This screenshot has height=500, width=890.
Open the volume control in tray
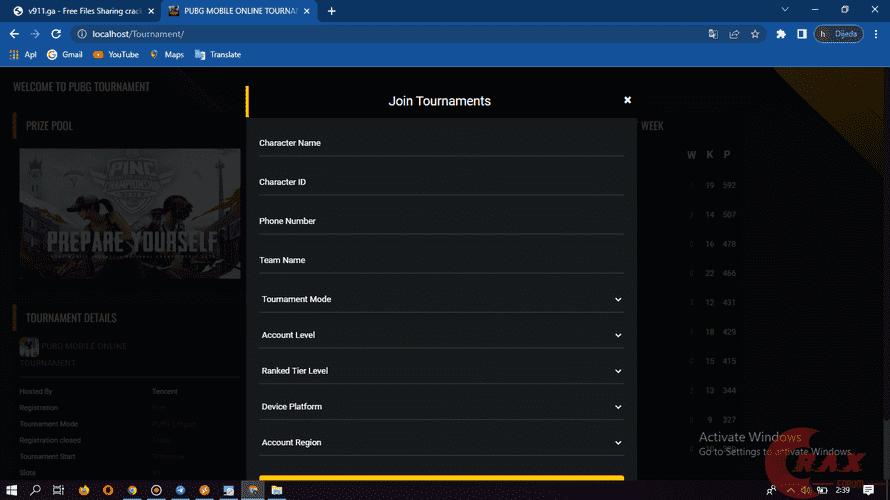(806, 490)
